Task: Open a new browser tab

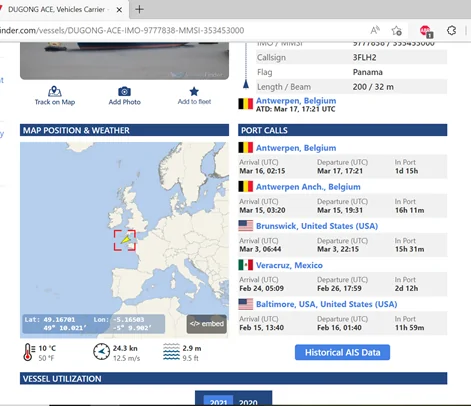Action: pyautogui.click(x=139, y=9)
